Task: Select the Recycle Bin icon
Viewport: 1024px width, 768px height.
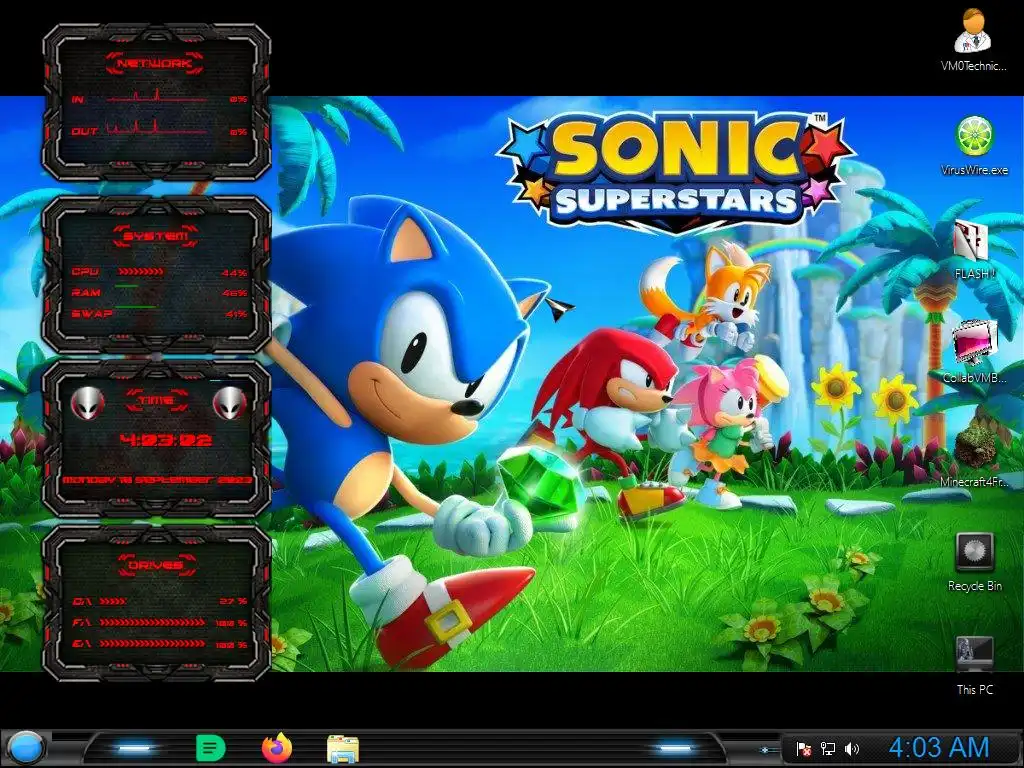Action: [974, 562]
